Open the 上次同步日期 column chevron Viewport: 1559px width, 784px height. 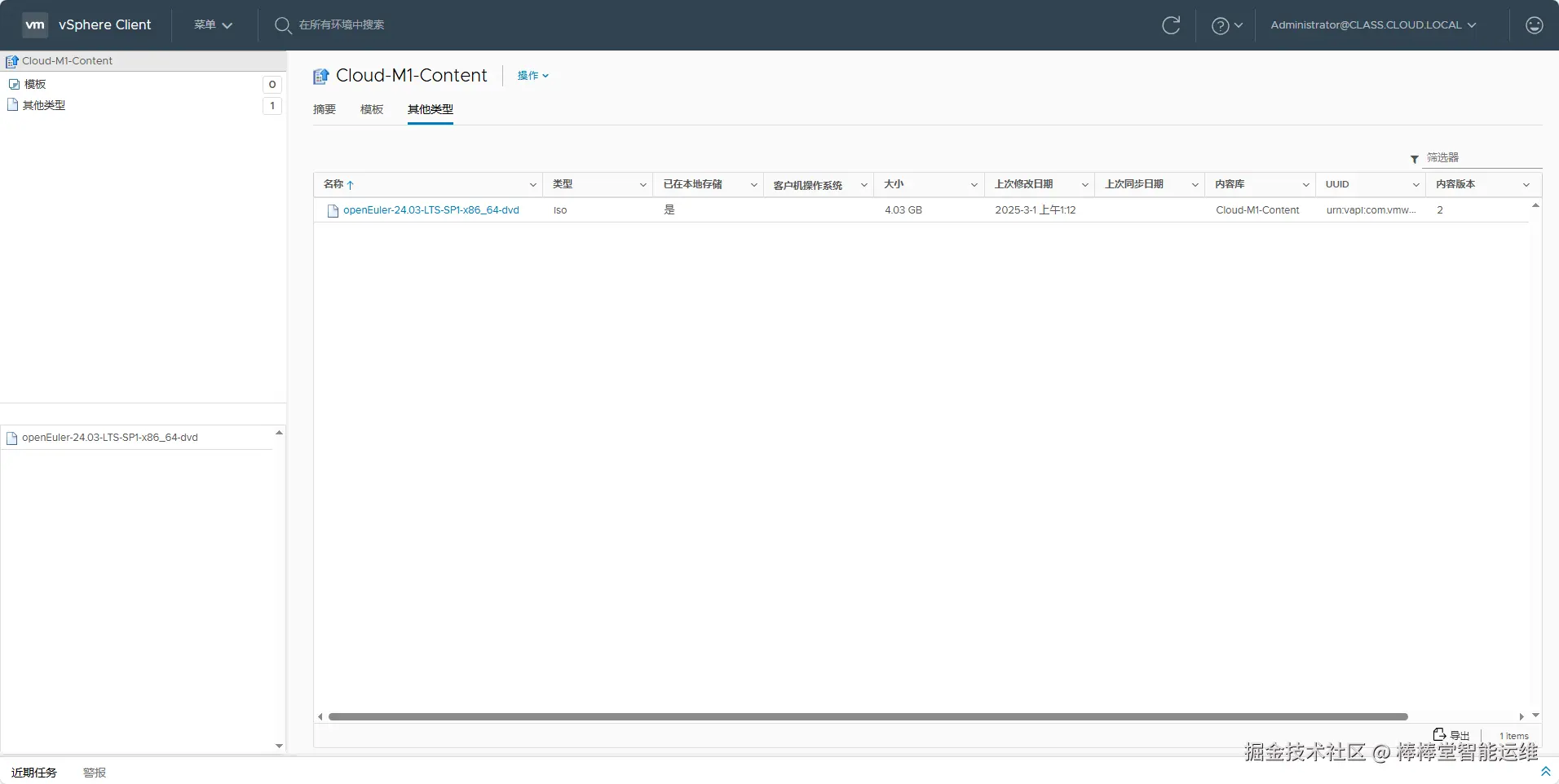[x=1195, y=185]
